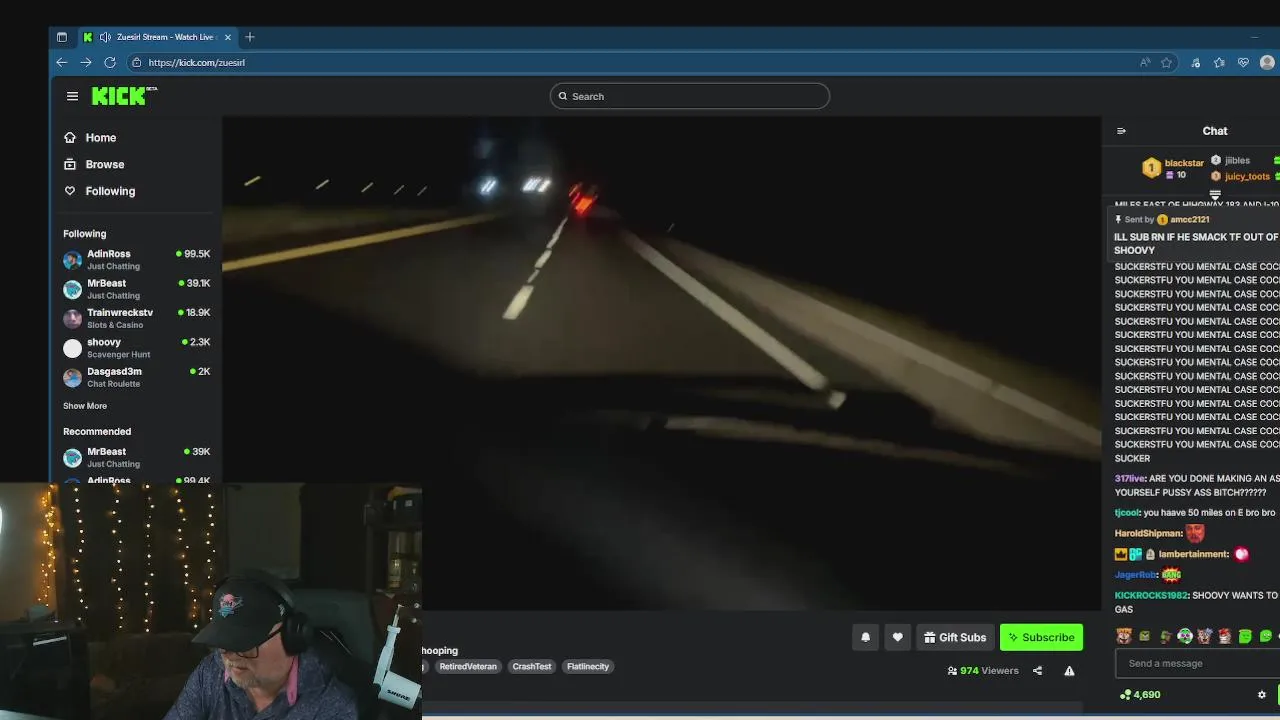
Task: Click Gift Subs button
Action: point(955,637)
